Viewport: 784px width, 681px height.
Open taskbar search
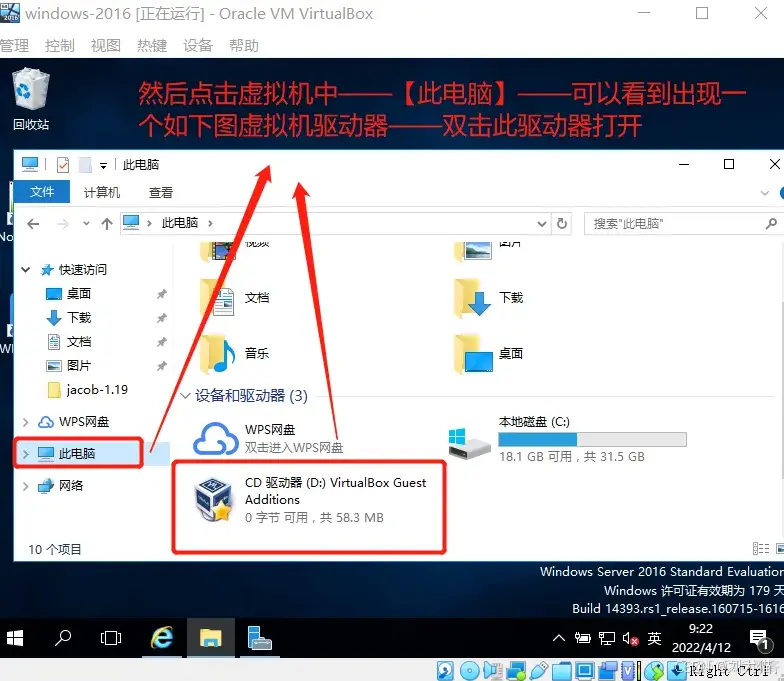click(x=63, y=638)
